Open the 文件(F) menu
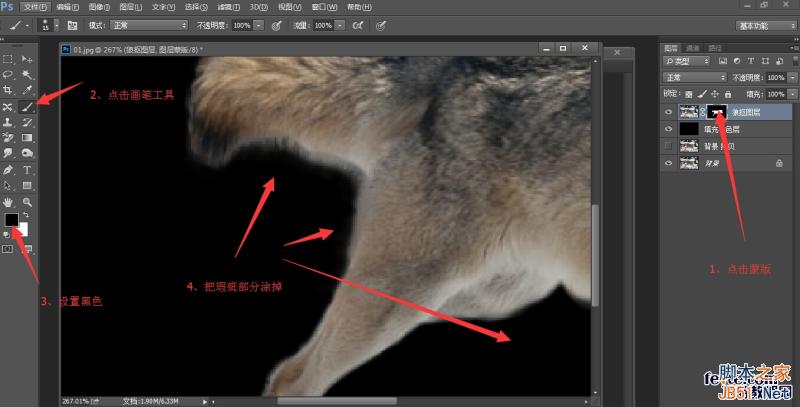This screenshot has width=800, height=407. (36, 7)
